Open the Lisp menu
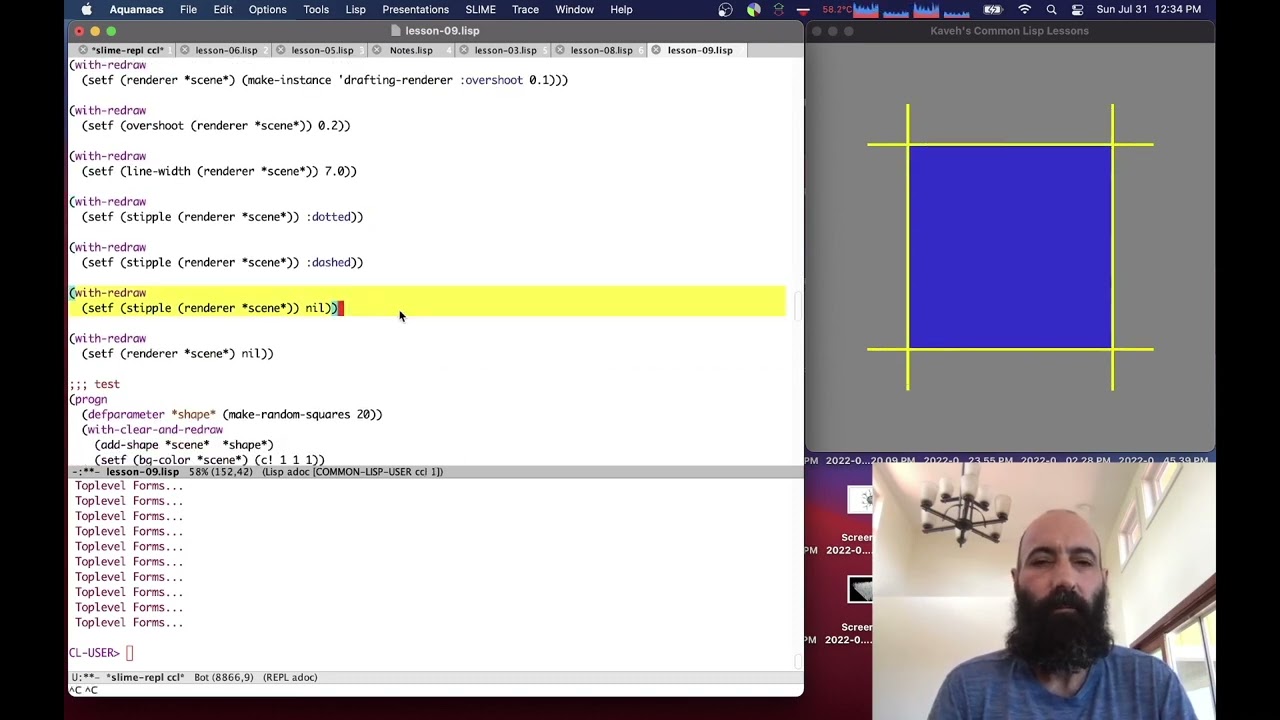 [355, 9]
